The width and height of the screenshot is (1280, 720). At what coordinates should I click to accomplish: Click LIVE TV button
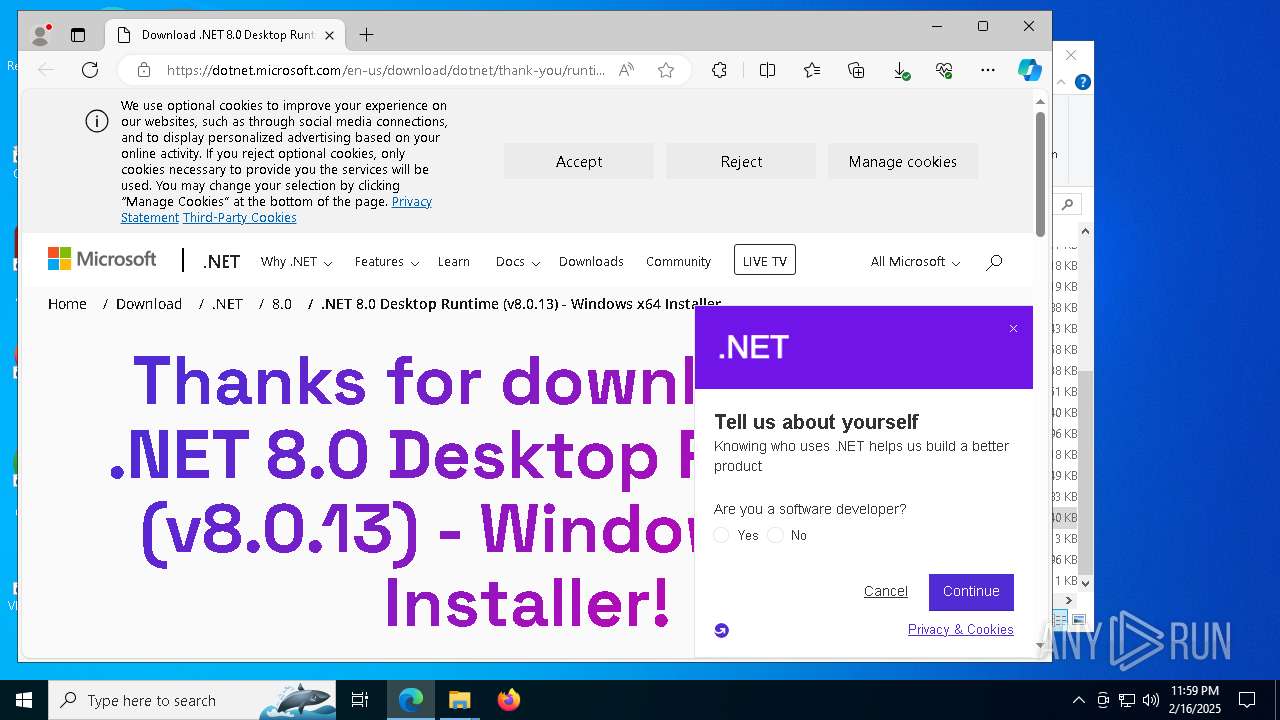coord(765,261)
